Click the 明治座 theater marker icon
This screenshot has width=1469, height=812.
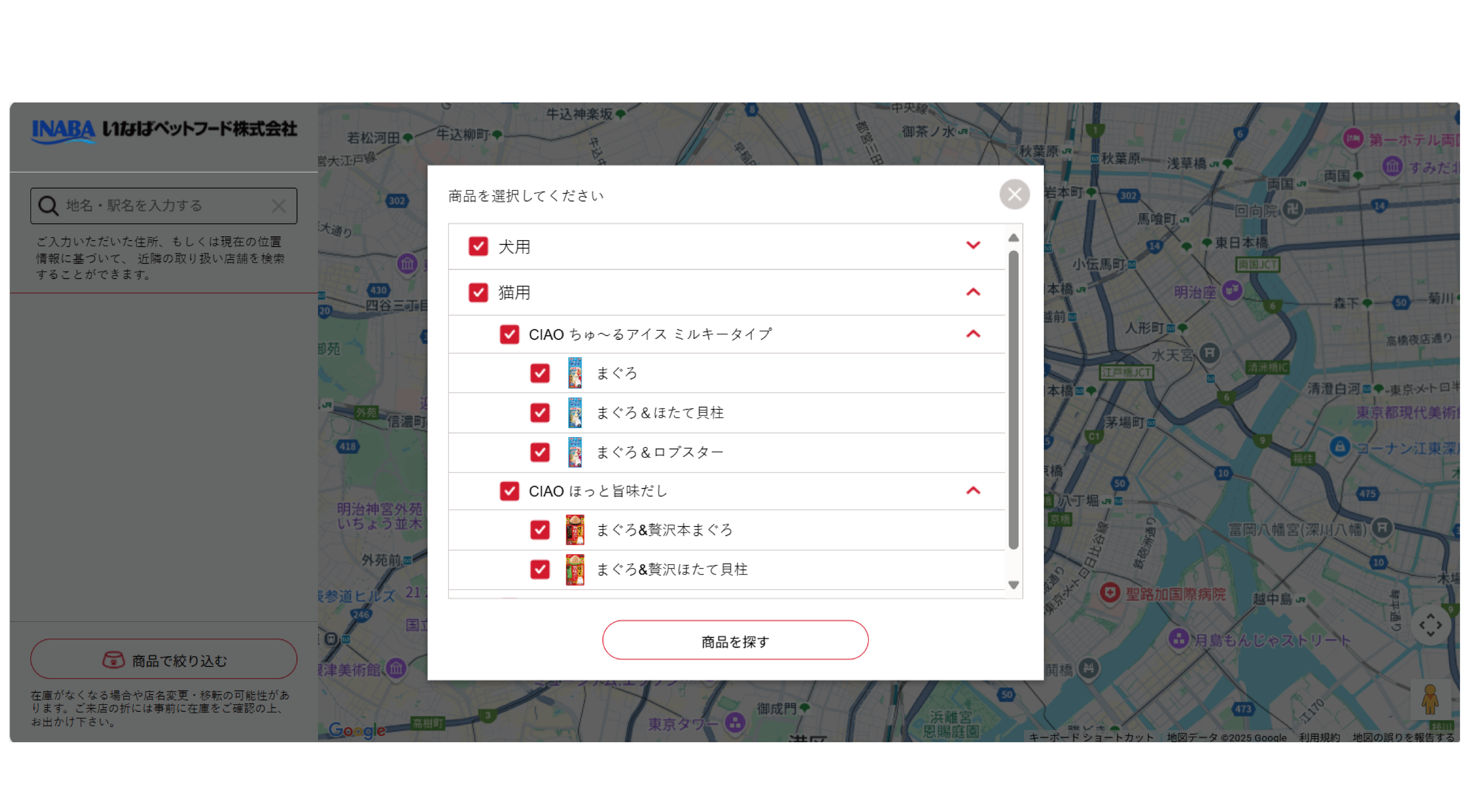tap(1232, 290)
